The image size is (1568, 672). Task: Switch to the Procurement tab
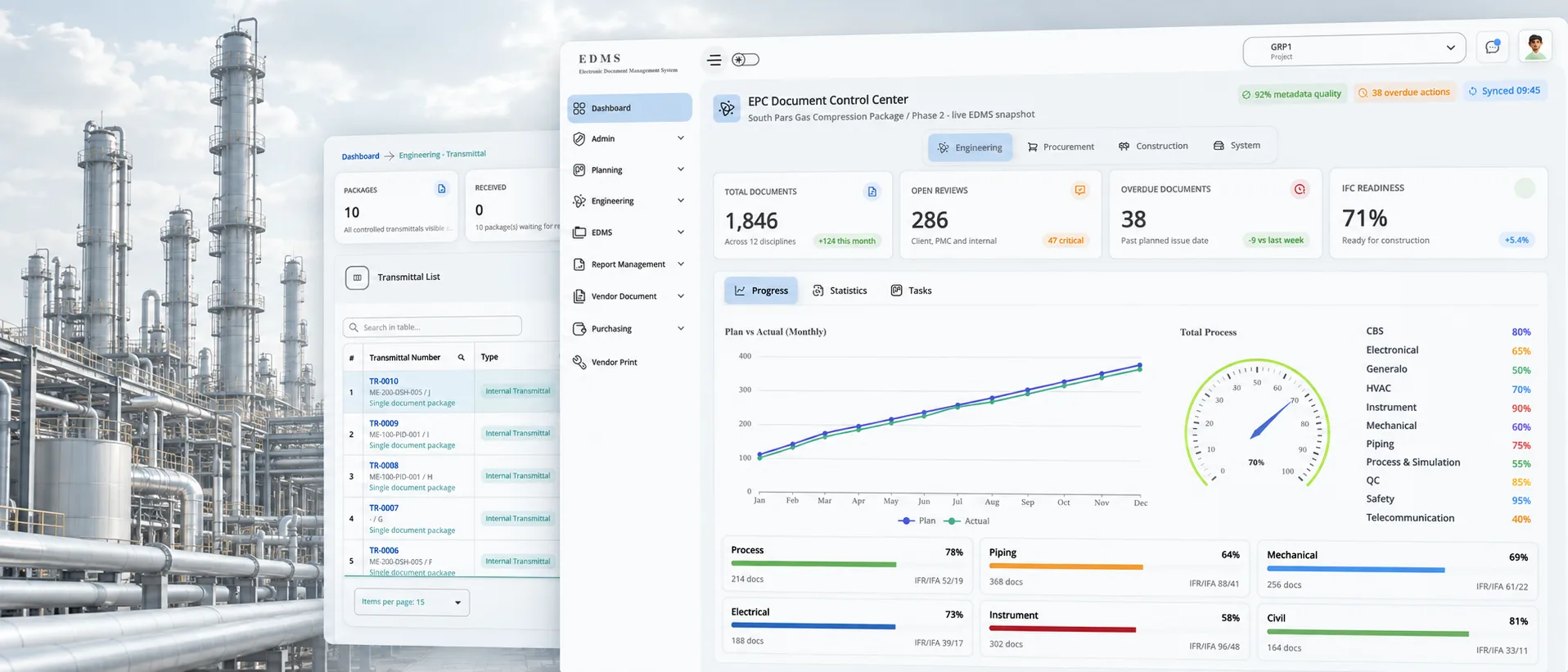pos(1061,147)
